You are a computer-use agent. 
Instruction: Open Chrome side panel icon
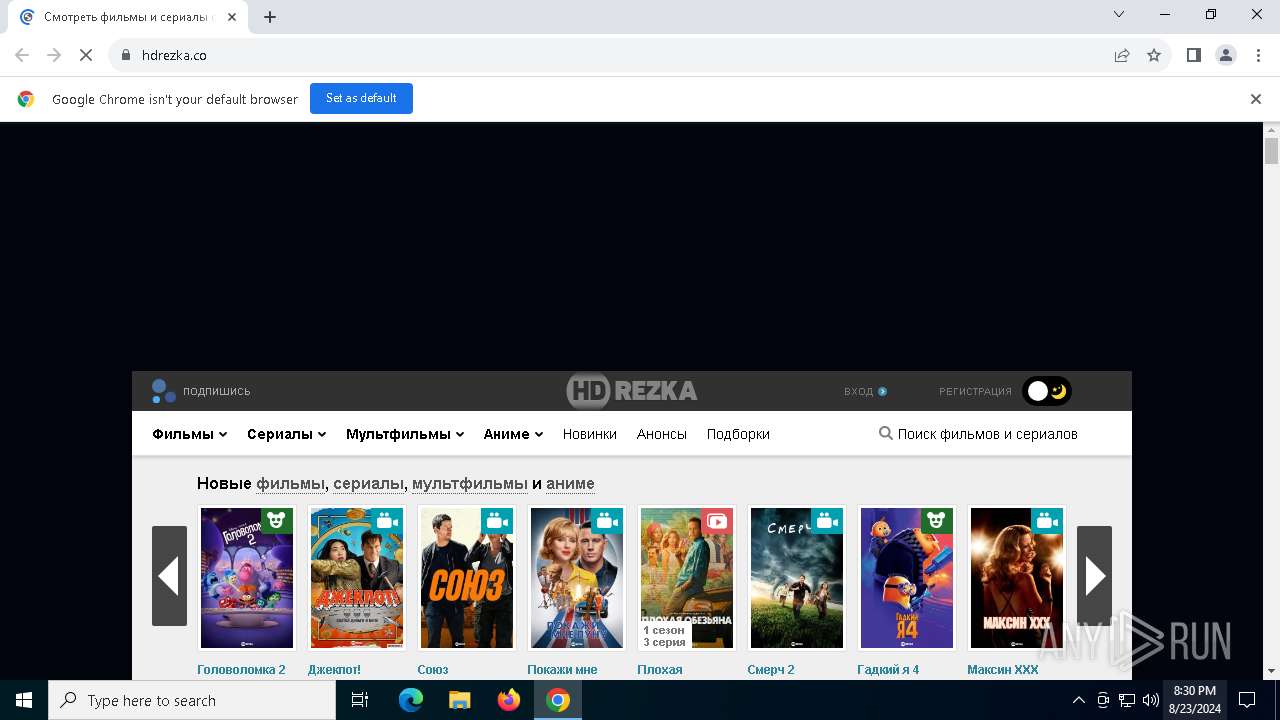(1194, 55)
